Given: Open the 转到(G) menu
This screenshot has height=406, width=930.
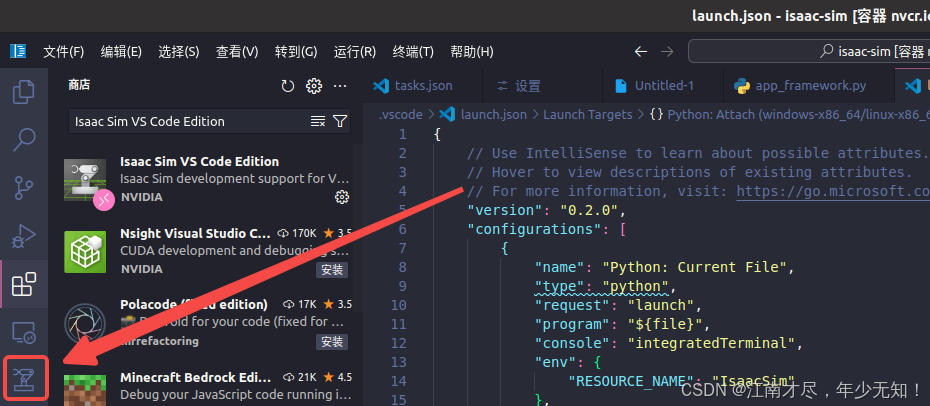Looking at the screenshot, I should (x=296, y=52).
